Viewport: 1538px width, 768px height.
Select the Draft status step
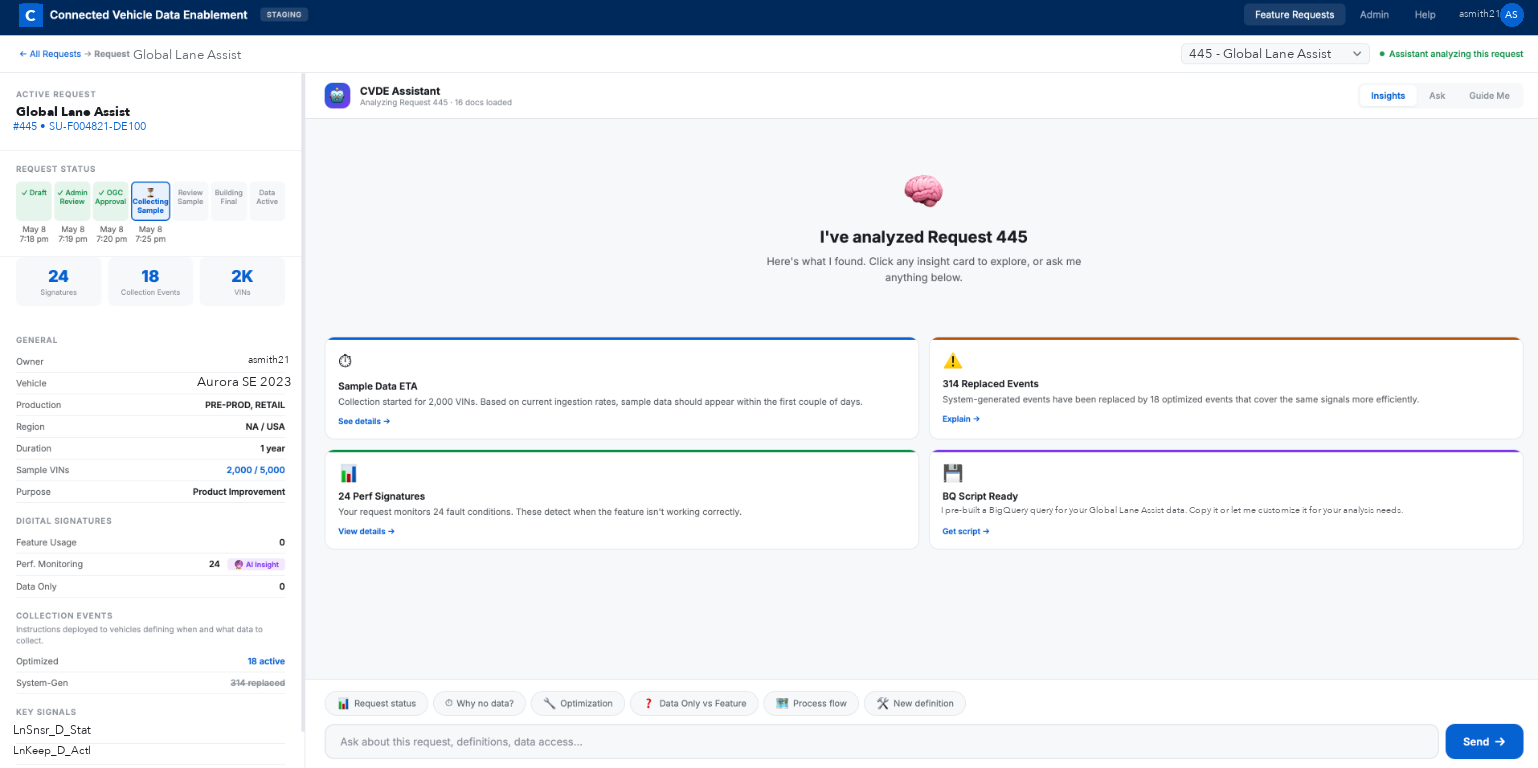coord(34,201)
